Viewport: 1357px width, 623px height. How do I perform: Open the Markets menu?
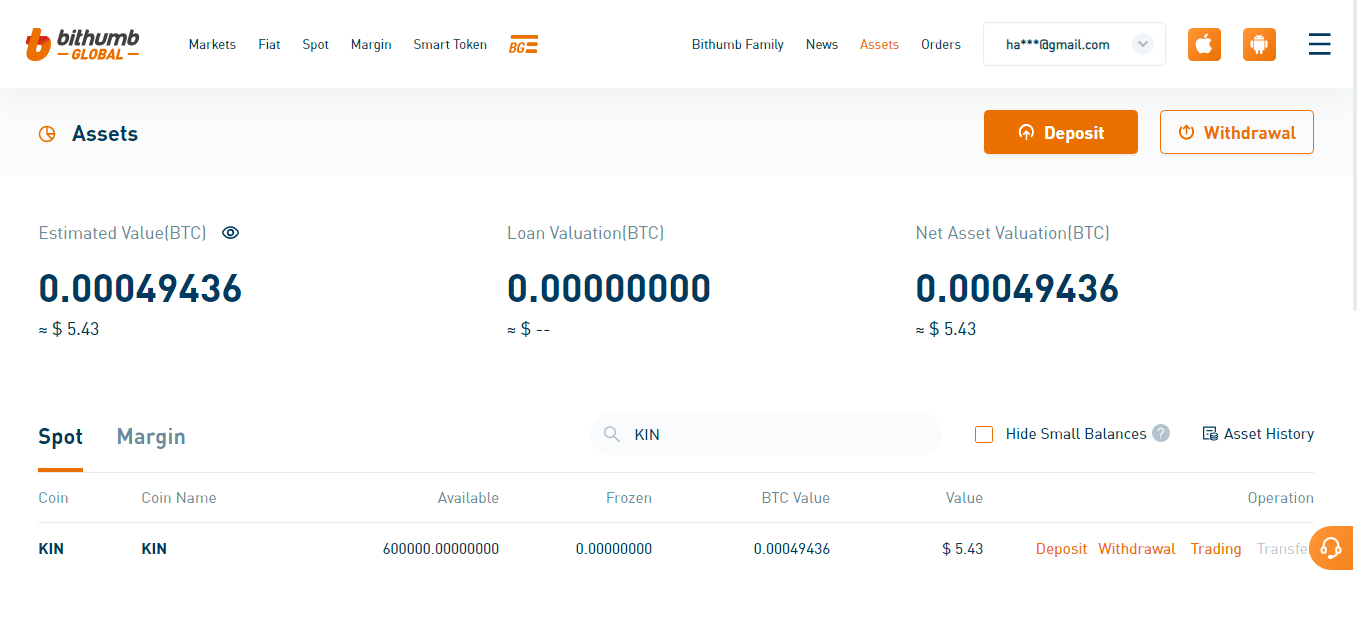coord(212,45)
